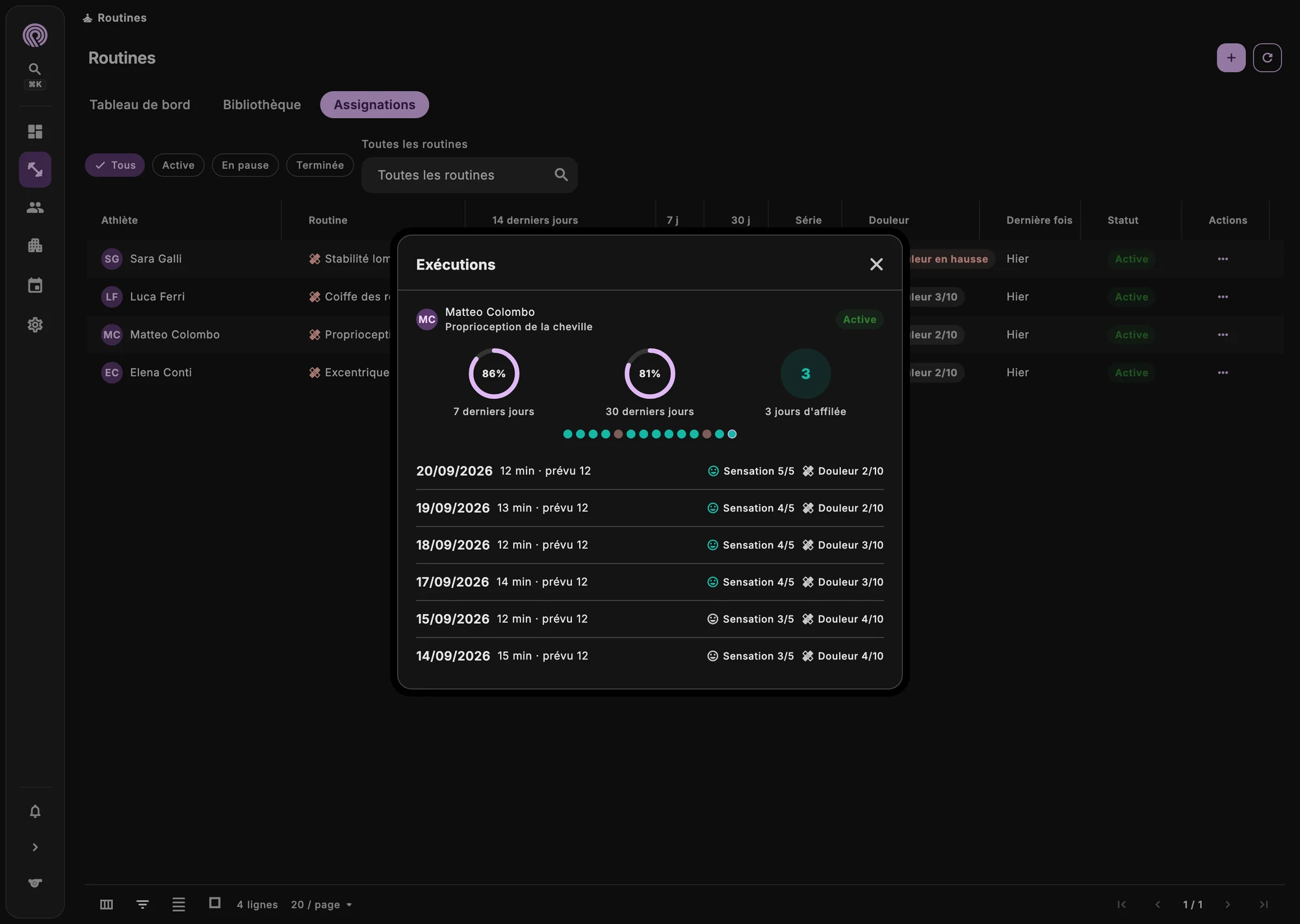Open actions menu for Sara Galli
The image size is (1300, 924).
[1223, 259]
